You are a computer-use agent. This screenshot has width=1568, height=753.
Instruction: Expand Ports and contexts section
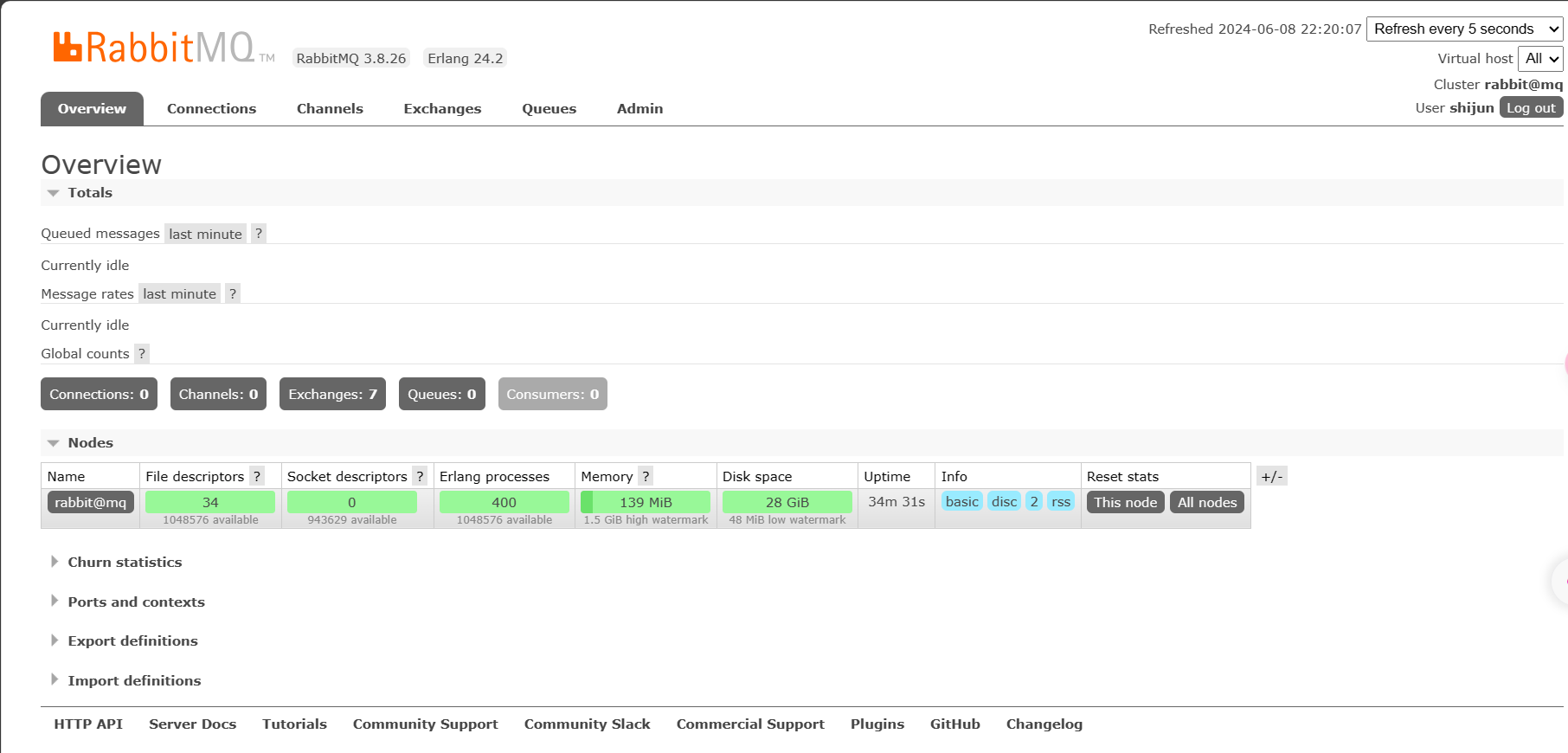click(x=127, y=602)
